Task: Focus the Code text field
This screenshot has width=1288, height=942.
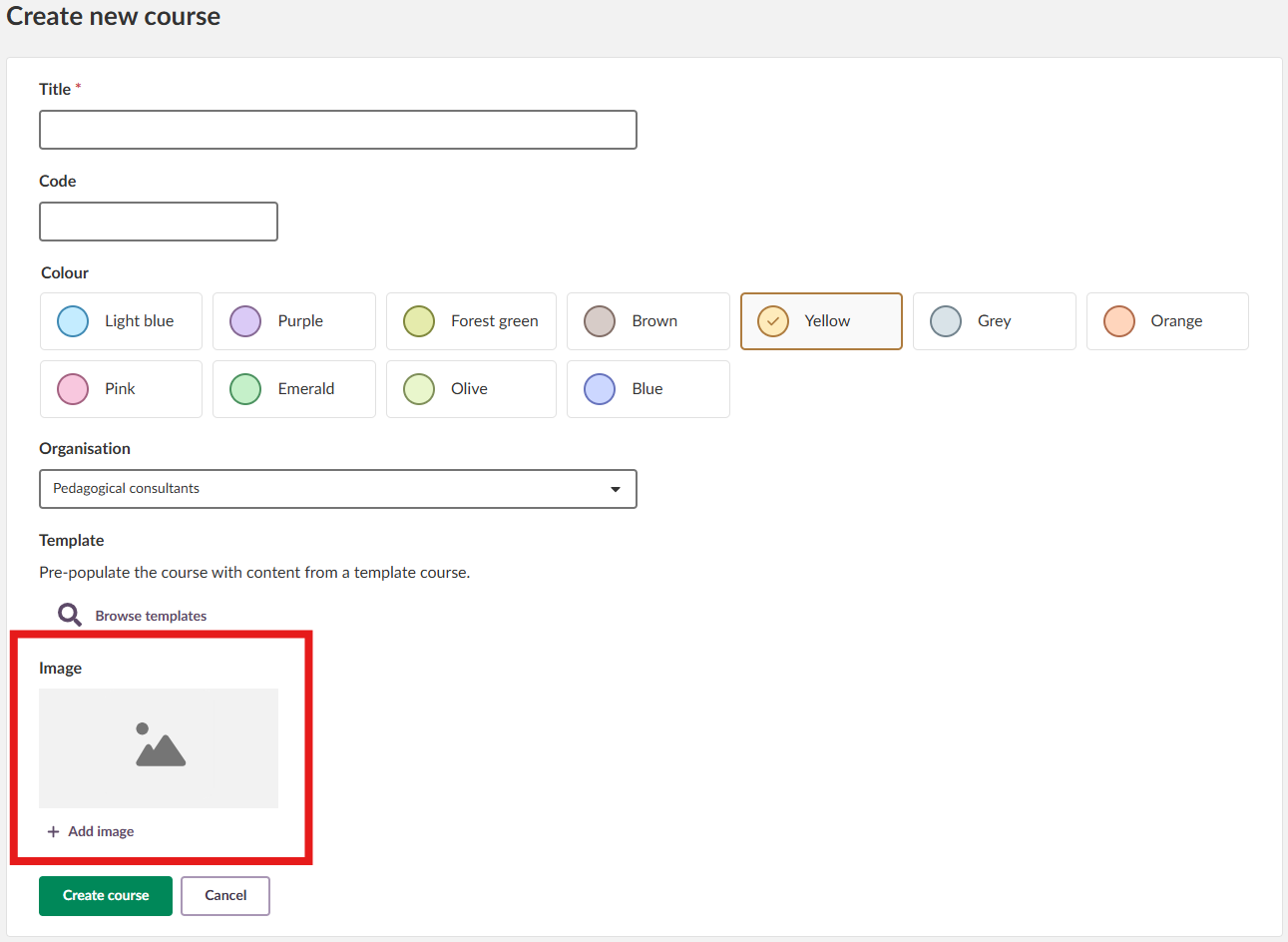Action: pyautogui.click(x=158, y=222)
